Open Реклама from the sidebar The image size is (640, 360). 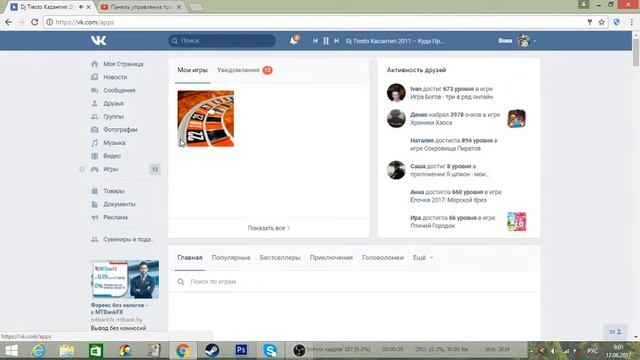(115, 217)
